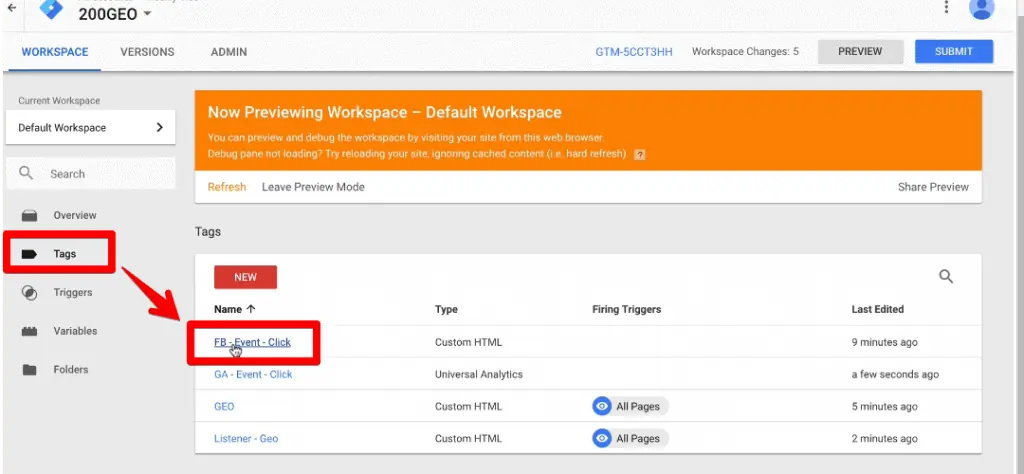Click the Refresh preview link
The width and height of the screenshot is (1024, 474).
[227, 187]
